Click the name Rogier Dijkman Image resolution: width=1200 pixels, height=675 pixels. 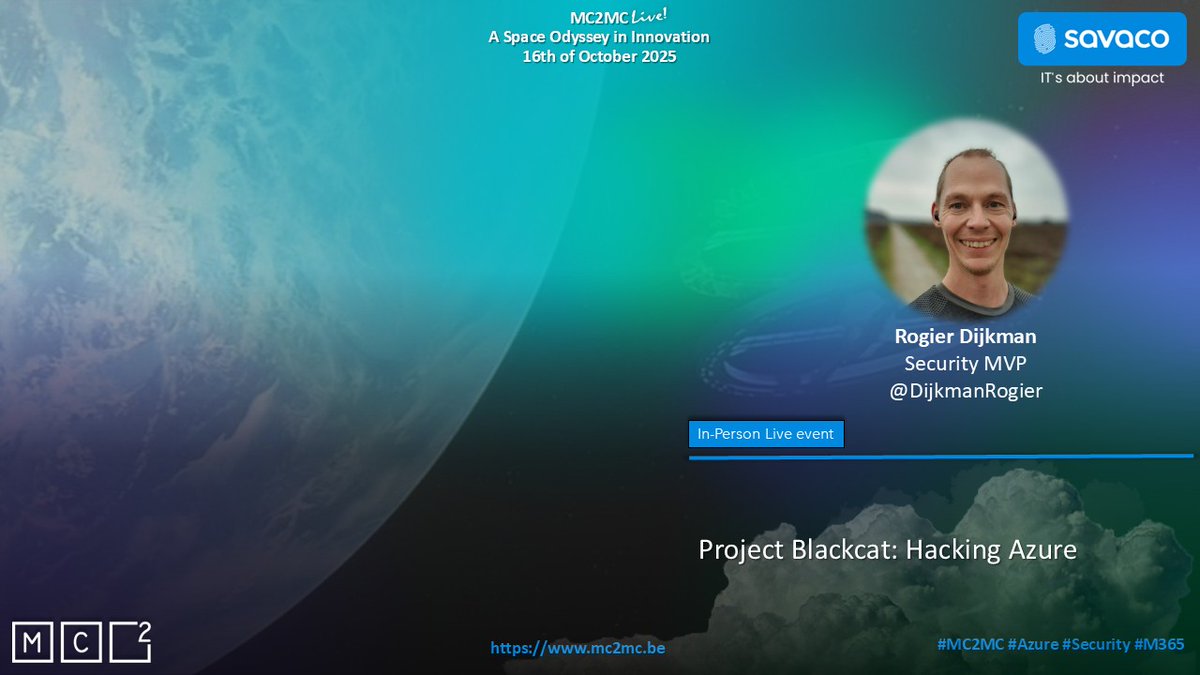965,336
